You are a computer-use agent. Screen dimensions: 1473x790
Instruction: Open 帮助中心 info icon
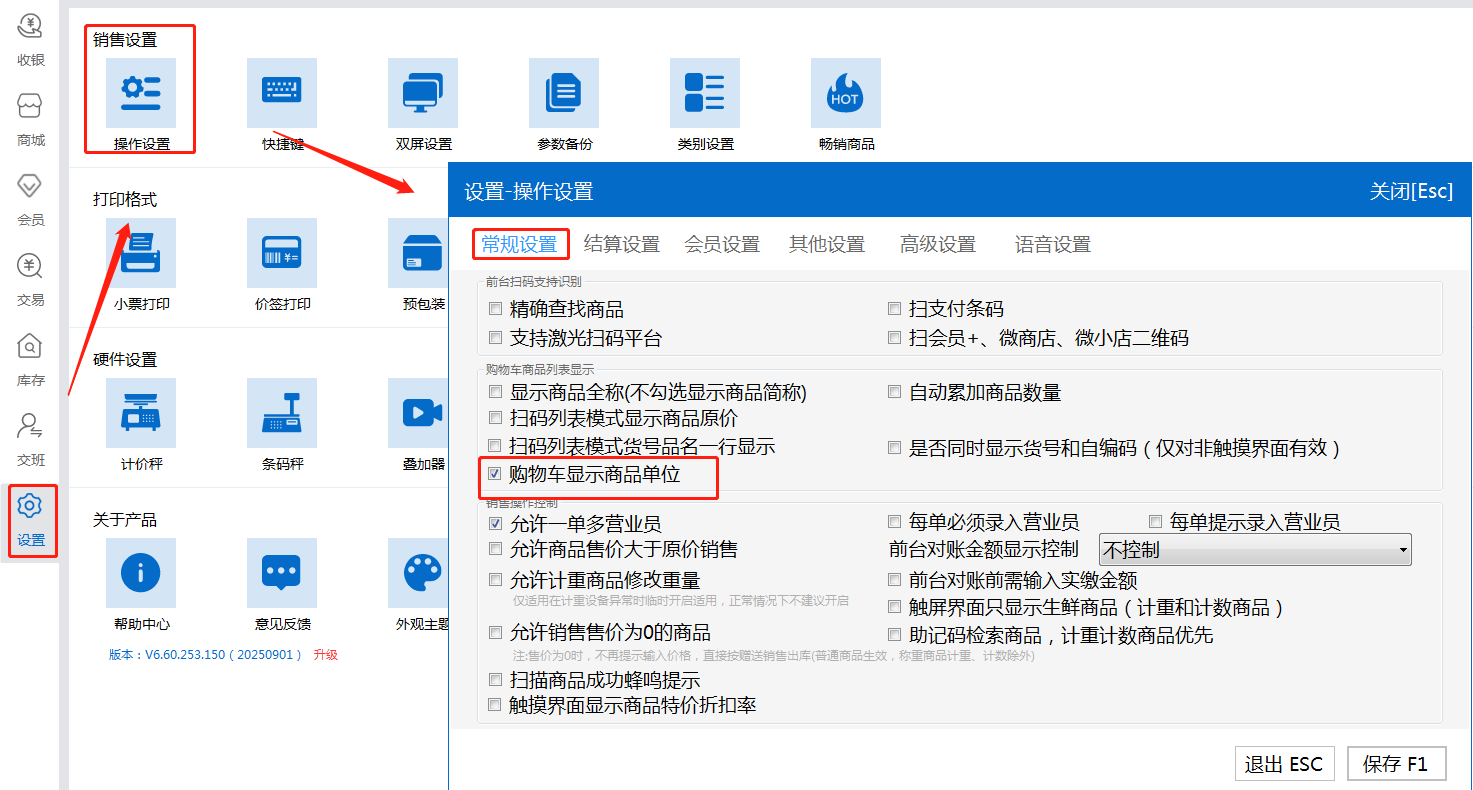click(x=140, y=573)
